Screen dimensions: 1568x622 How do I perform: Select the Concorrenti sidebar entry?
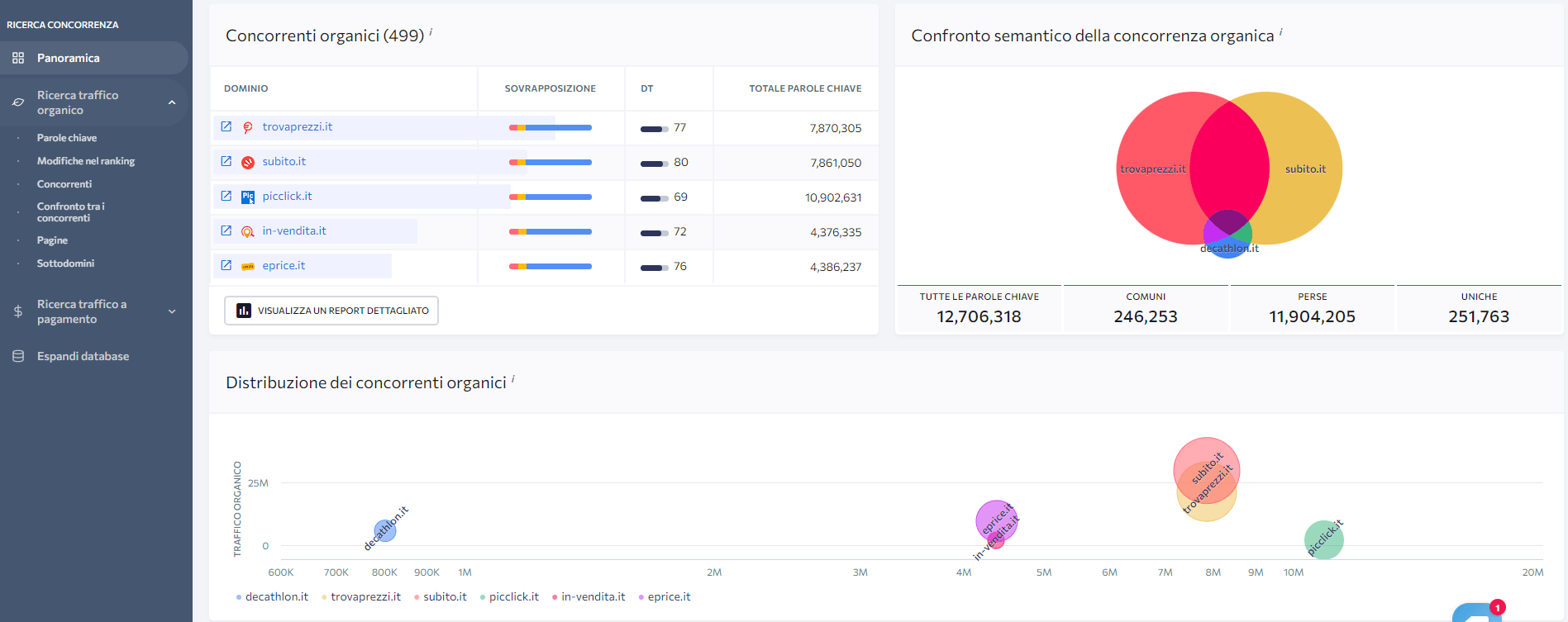point(64,184)
